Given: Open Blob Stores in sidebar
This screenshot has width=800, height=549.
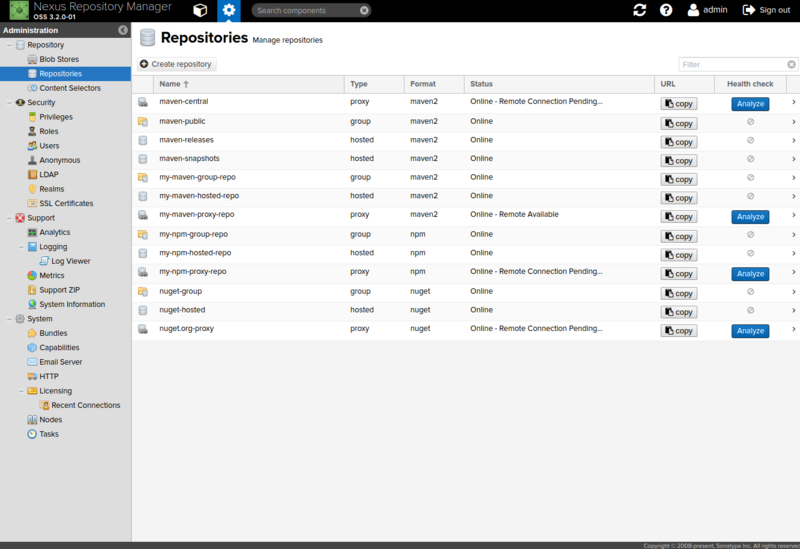Looking at the screenshot, I should click(59, 59).
